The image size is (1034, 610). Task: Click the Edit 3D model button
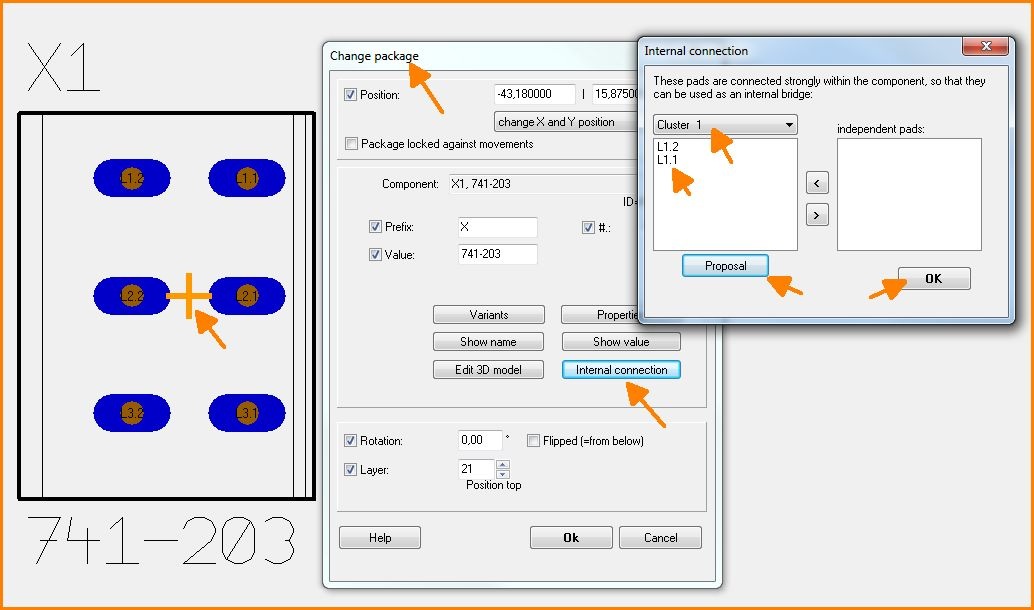coord(488,370)
